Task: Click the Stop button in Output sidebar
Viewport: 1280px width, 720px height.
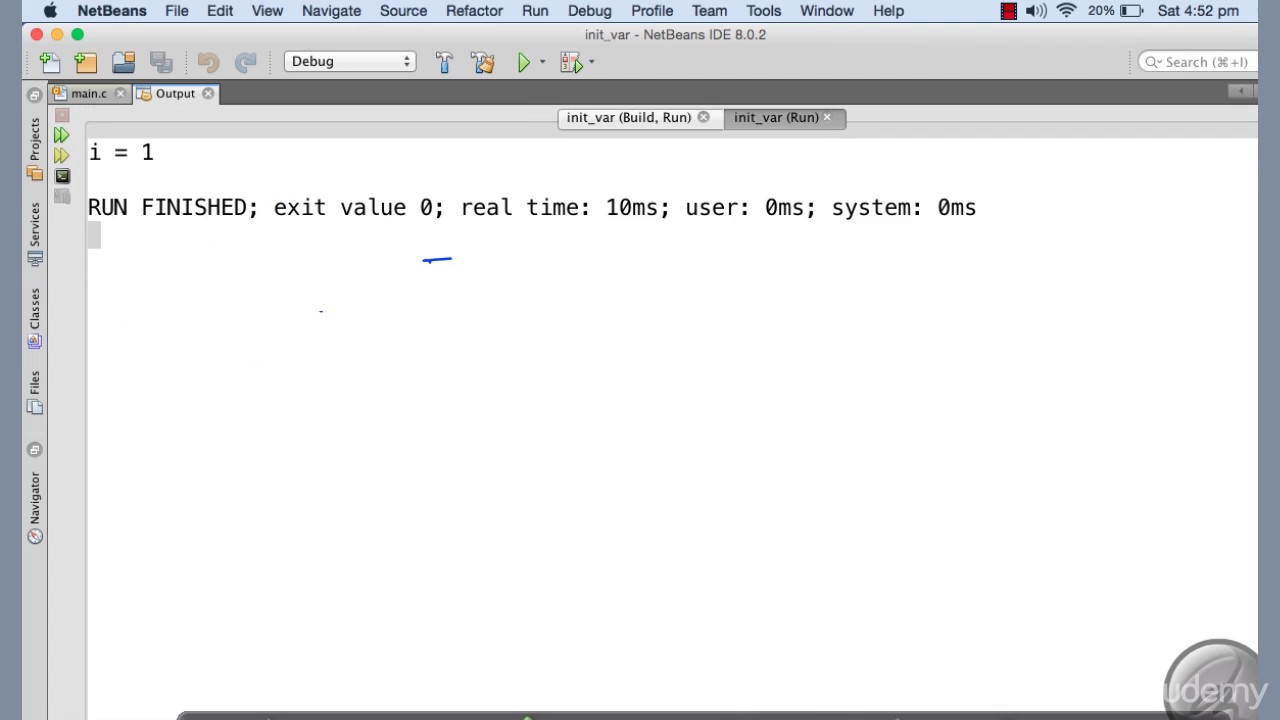Action: (x=62, y=116)
